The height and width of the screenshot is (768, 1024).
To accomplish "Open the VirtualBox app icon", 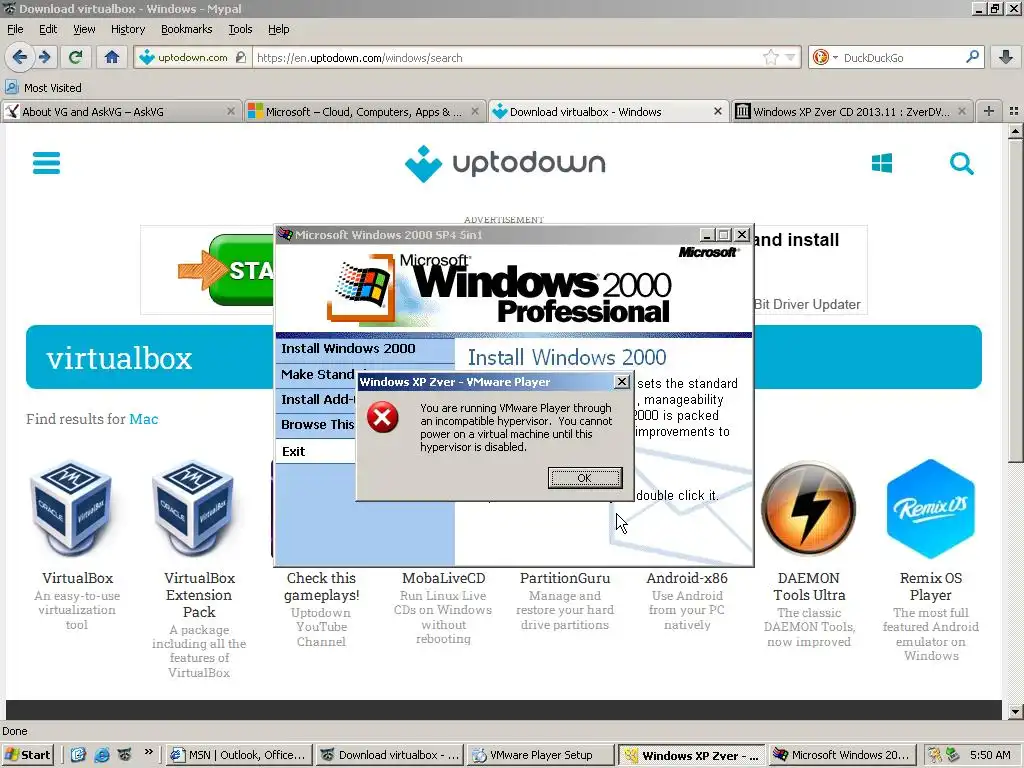I will pos(71,508).
